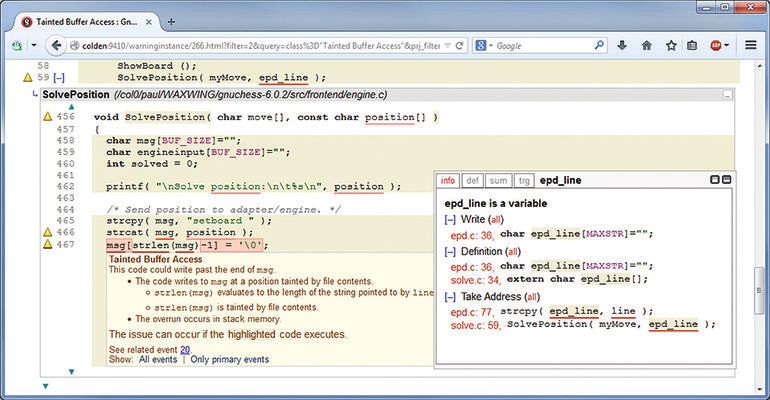Click the teal up arrow above line 456

[x=72, y=107]
